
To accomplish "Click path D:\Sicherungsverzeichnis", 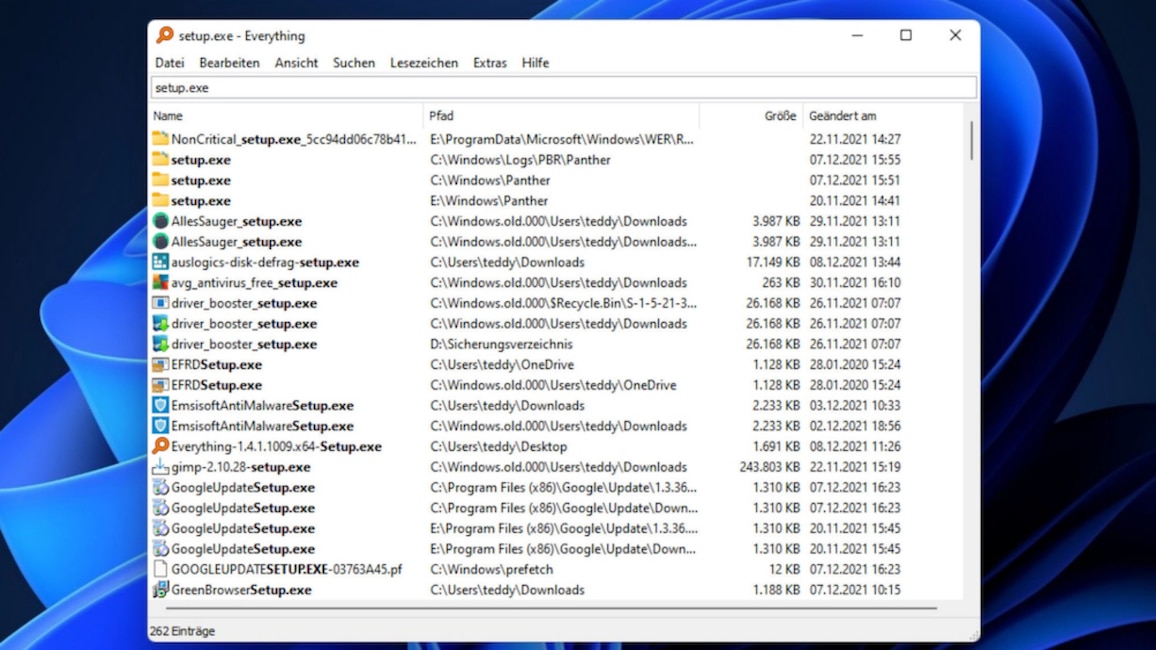I will pos(501,344).
